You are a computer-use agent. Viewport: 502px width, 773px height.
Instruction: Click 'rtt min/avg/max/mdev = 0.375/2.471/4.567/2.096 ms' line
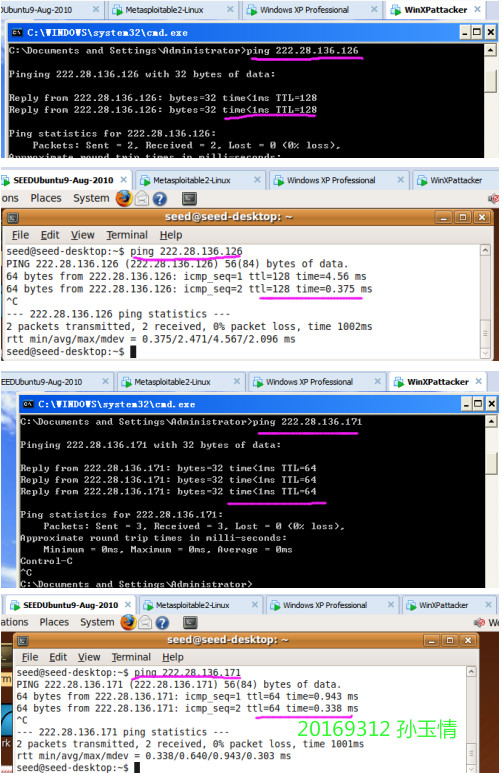151,339
